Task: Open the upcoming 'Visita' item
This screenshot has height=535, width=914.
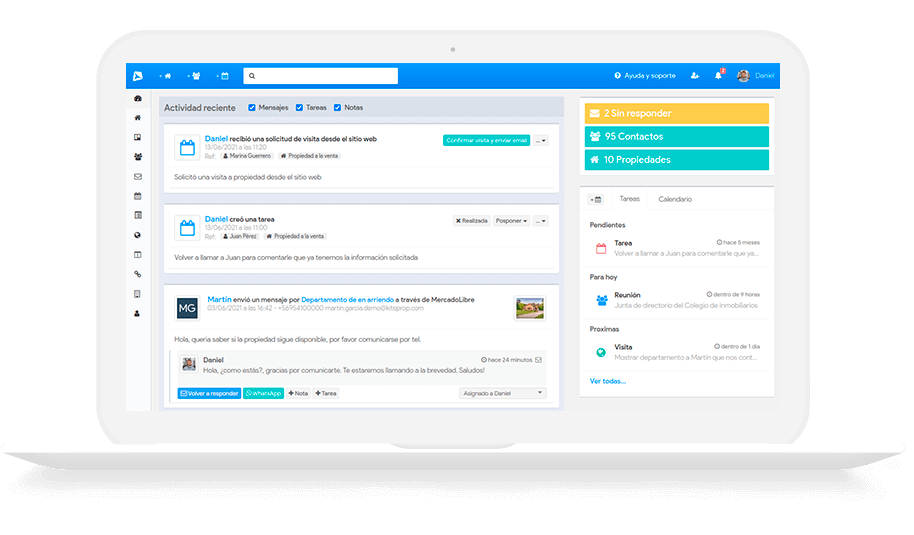Action: tap(677, 352)
